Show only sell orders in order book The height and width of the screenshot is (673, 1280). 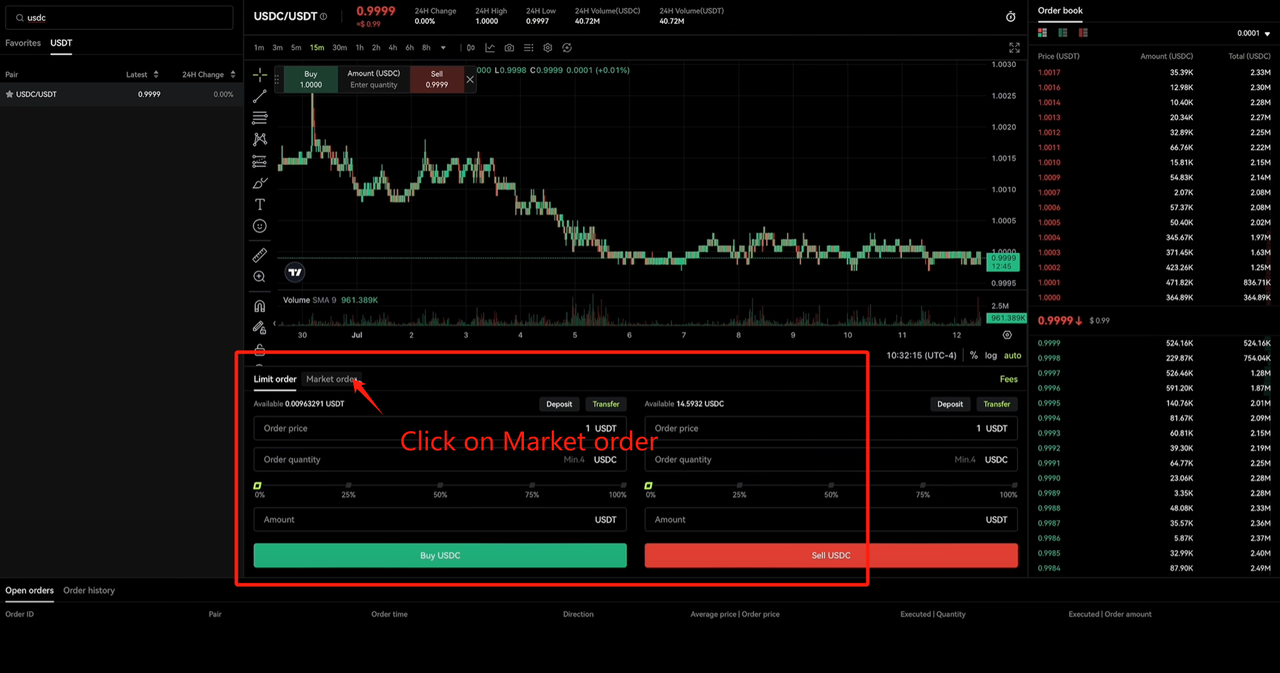tap(1083, 33)
